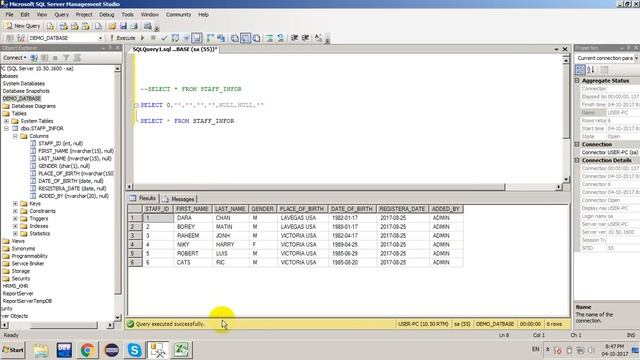Image resolution: width=640 pixels, height=360 pixels.
Task: Click the Save floppy disk toolbar icon
Action: [123, 26]
